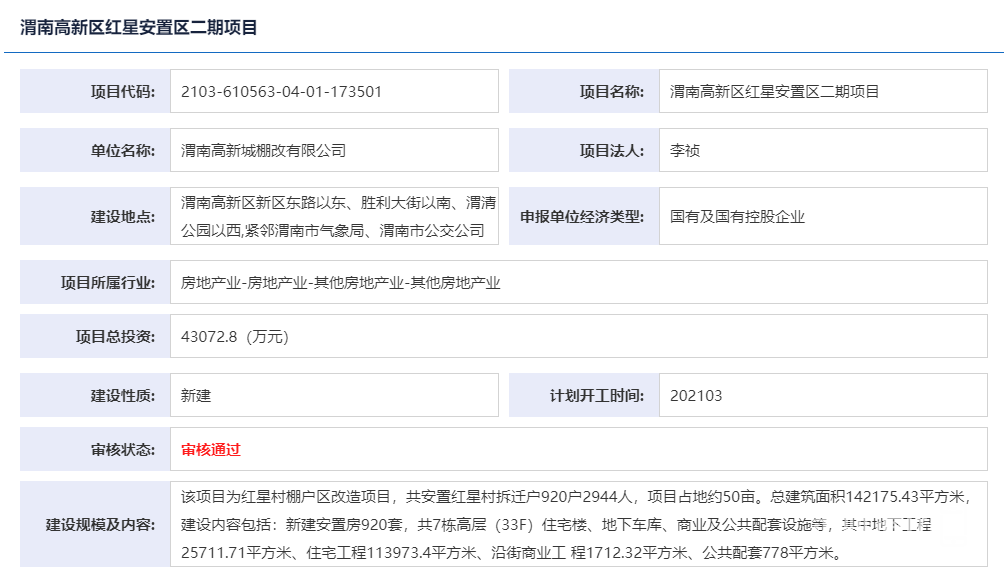Click the red 审核通过 status text
Image resolution: width=1008 pixels, height=575 pixels.
point(211,449)
